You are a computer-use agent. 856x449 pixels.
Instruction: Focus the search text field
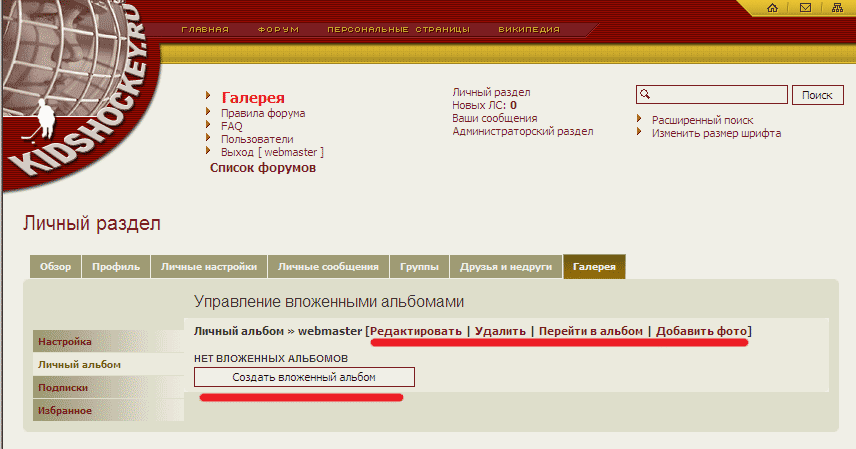(x=712, y=94)
